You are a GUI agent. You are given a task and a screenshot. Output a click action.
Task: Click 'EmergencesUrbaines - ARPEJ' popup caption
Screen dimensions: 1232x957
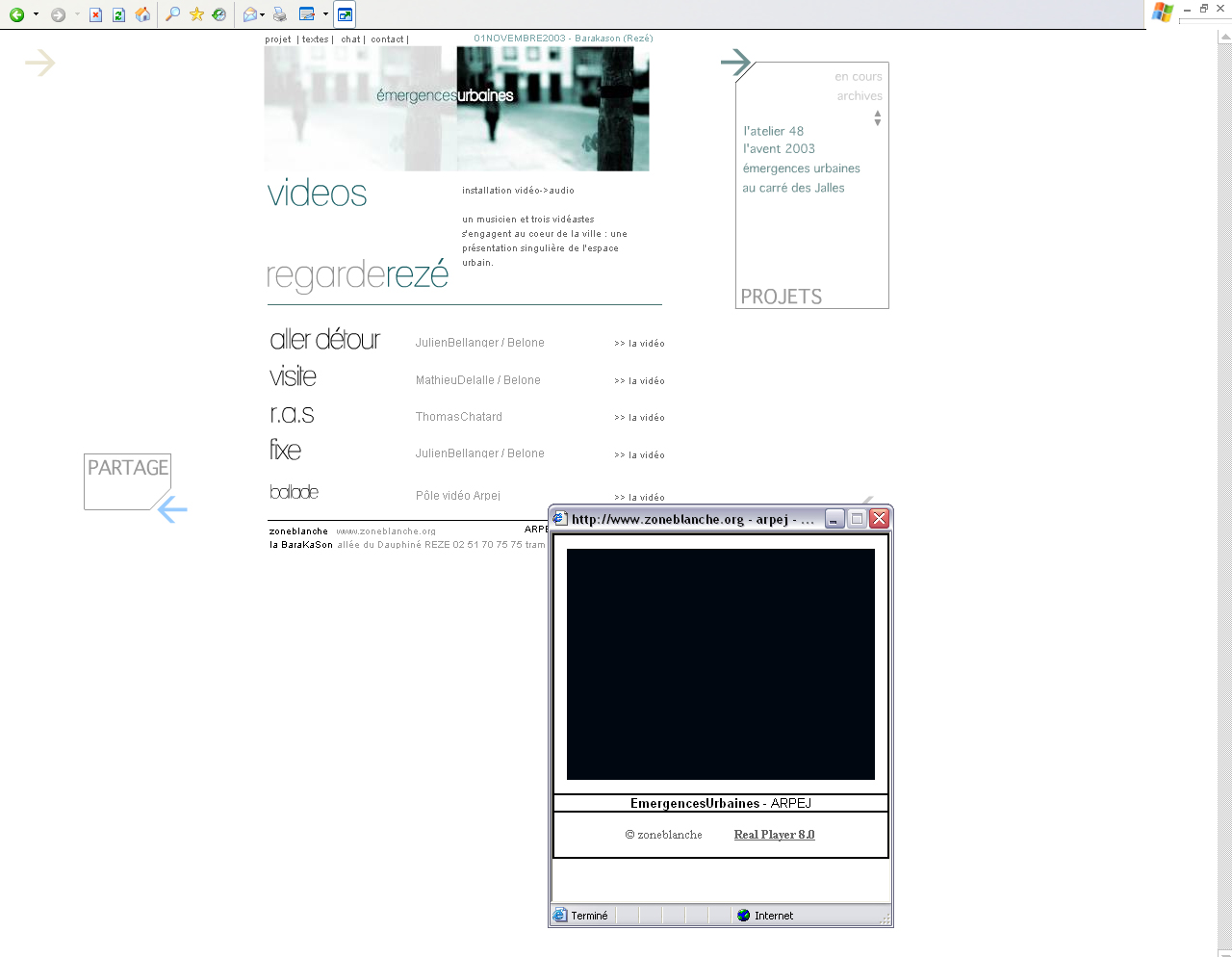point(721,803)
